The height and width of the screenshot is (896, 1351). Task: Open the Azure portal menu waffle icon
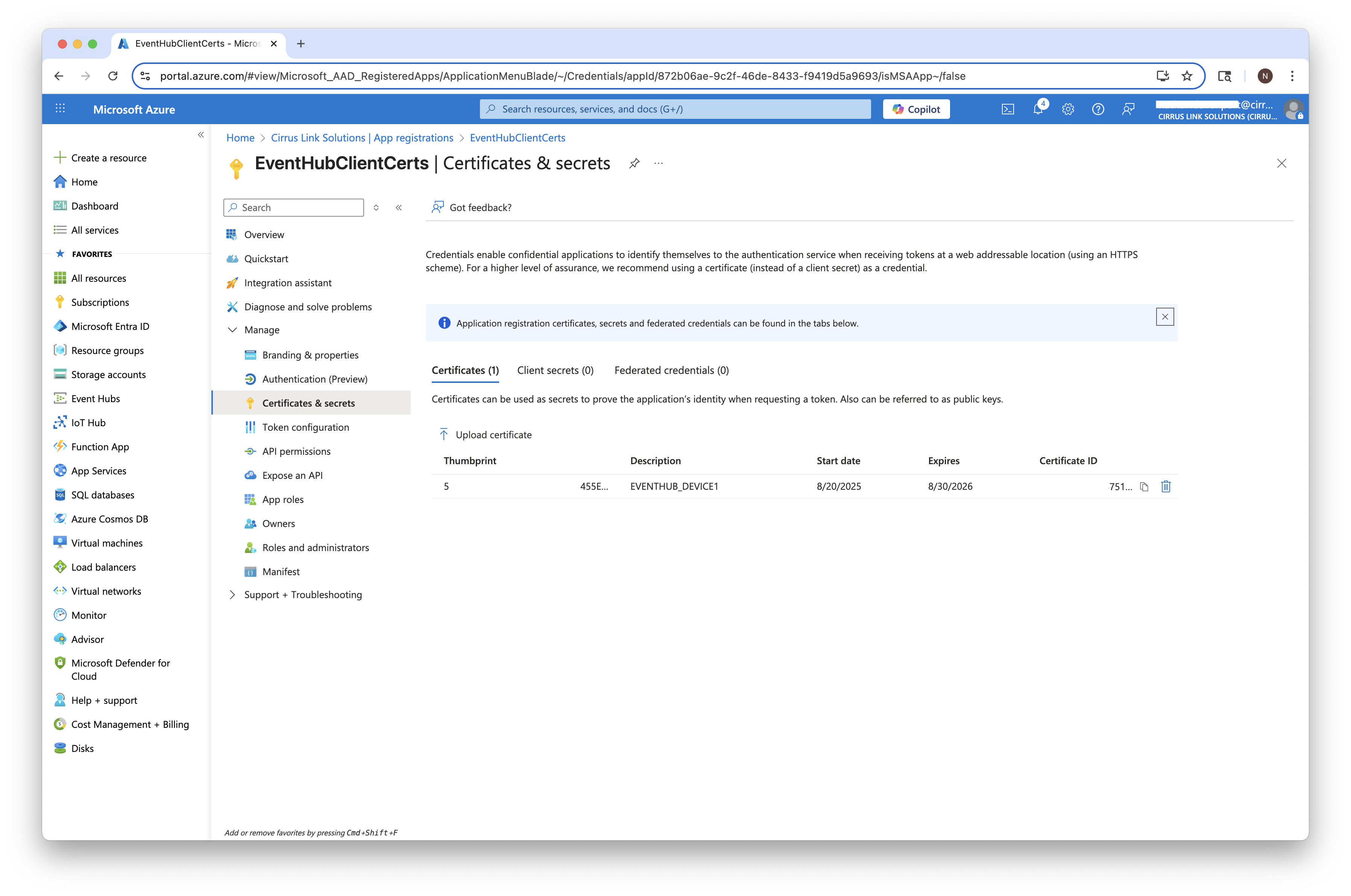60,109
